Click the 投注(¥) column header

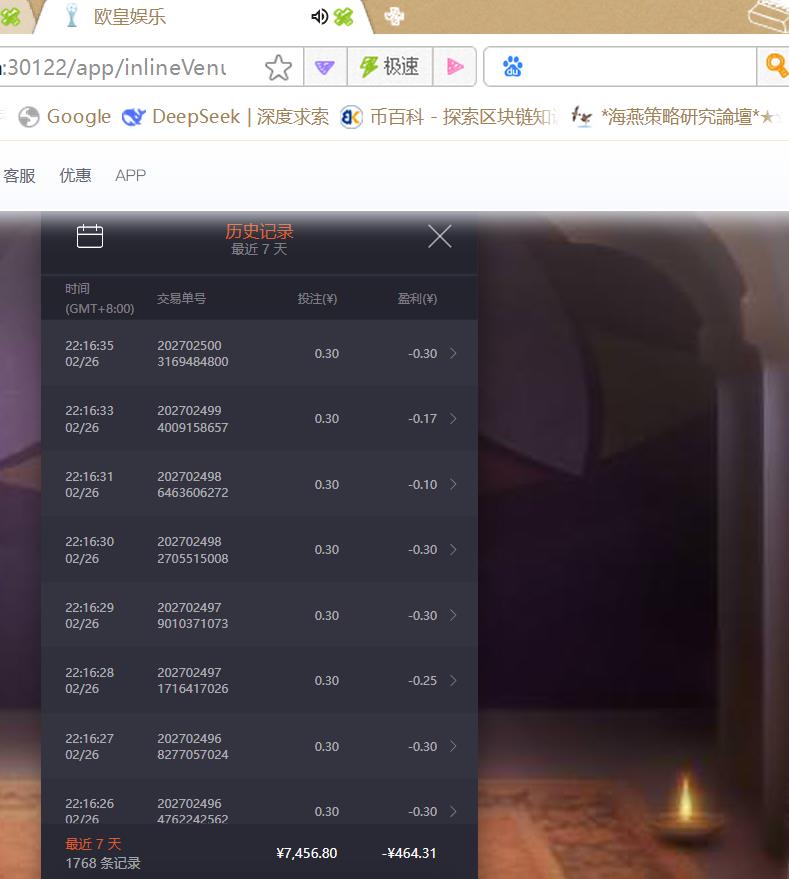[317, 298]
